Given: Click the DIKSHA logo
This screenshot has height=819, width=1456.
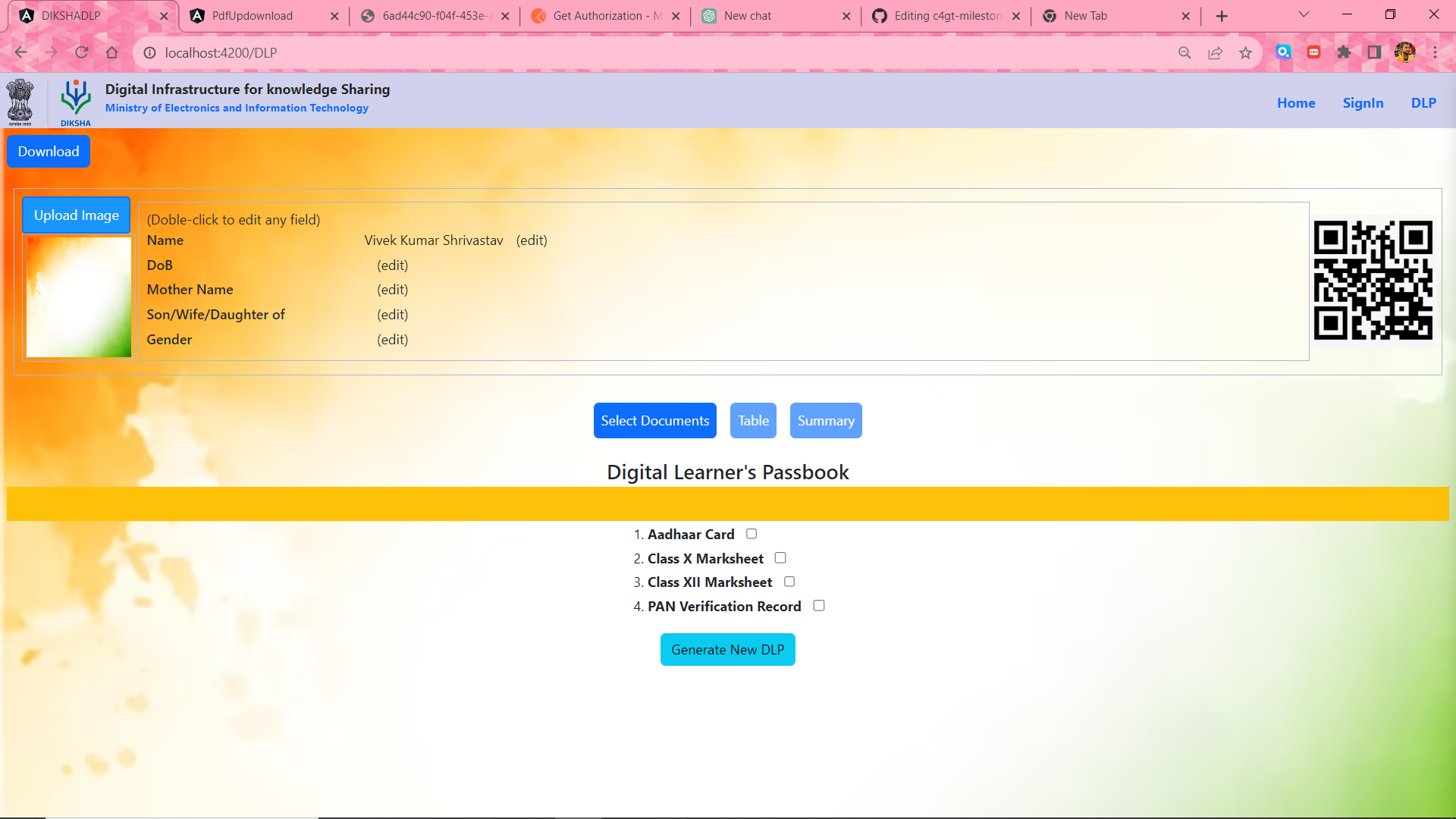Looking at the screenshot, I should (76, 102).
